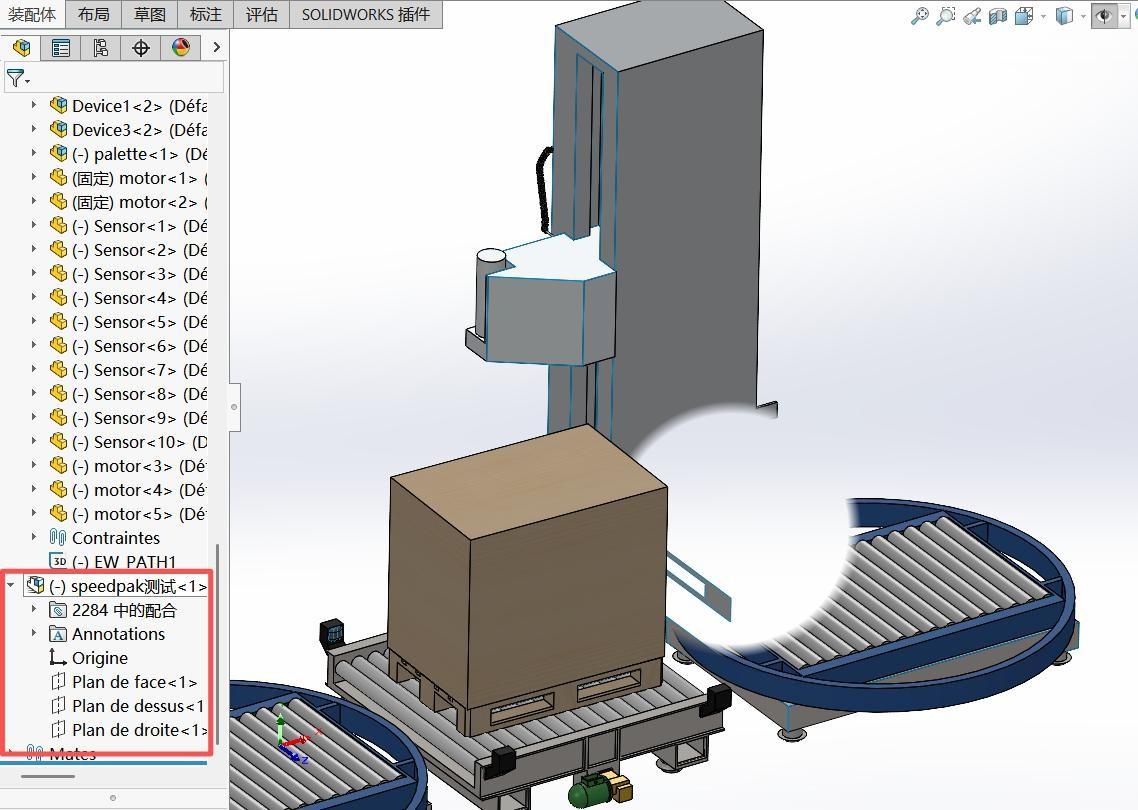Expand the (固定) motor<1> node

33,177
